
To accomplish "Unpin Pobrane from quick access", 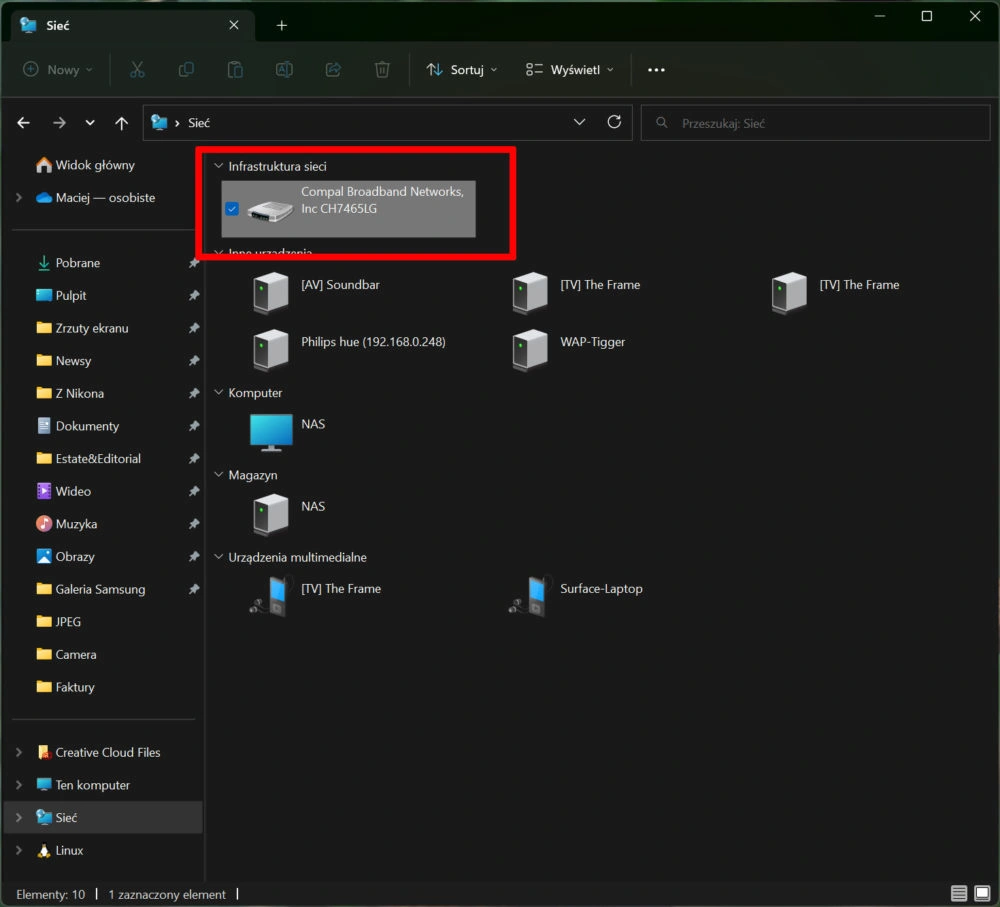I will (194, 263).
